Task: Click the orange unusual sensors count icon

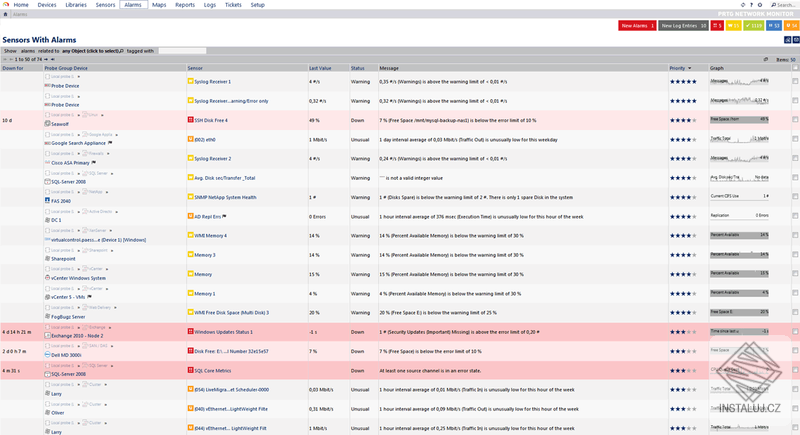Action: pos(791,25)
